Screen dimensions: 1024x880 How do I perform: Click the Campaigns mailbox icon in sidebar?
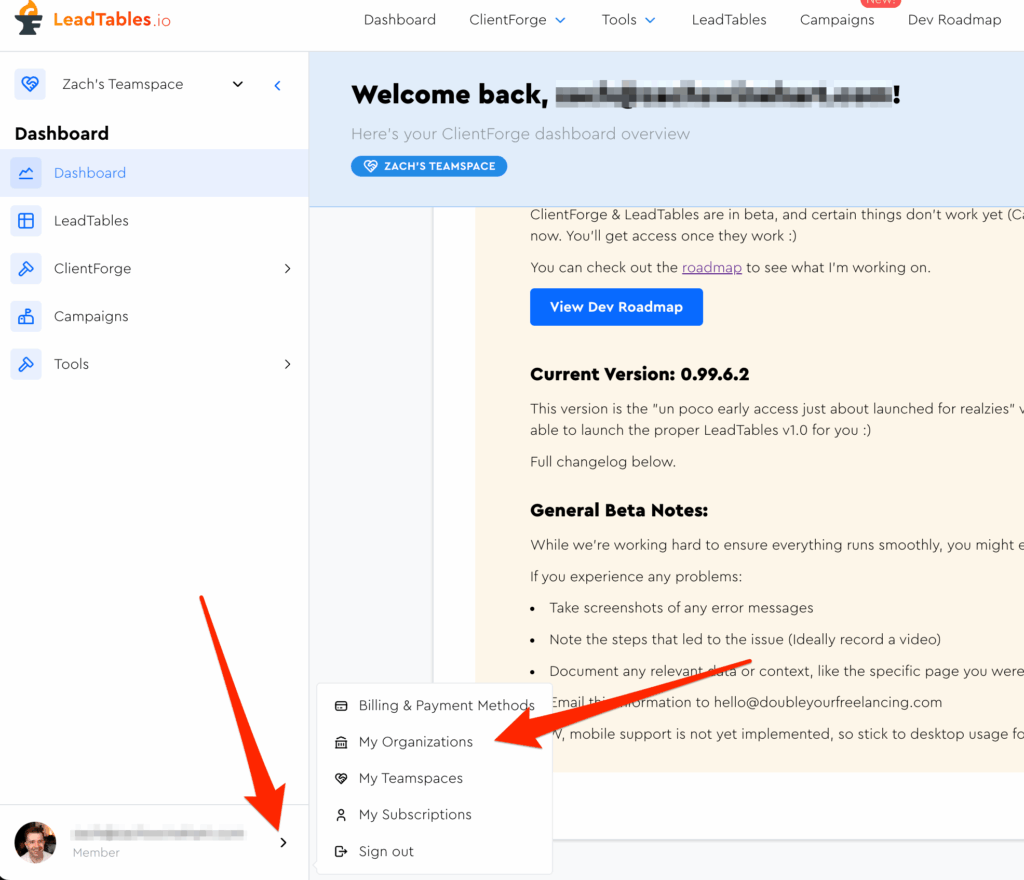click(x=26, y=317)
